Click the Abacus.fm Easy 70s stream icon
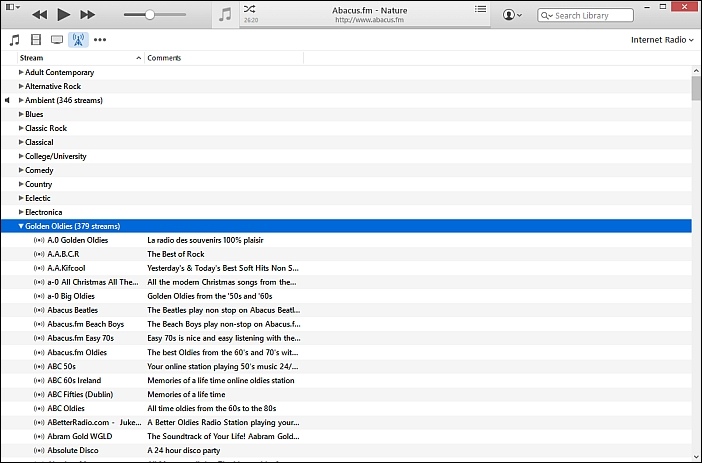The image size is (702, 463). pos(39,338)
